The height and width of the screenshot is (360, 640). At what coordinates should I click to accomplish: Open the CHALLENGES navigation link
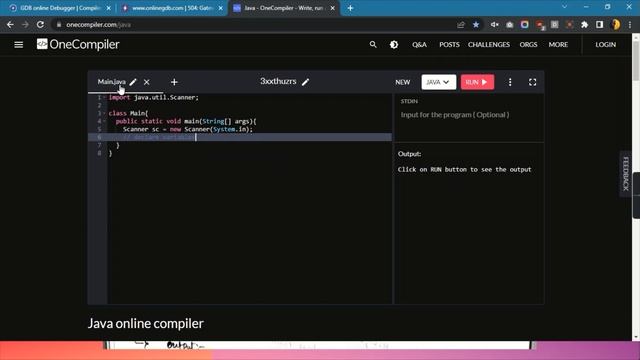click(x=489, y=44)
